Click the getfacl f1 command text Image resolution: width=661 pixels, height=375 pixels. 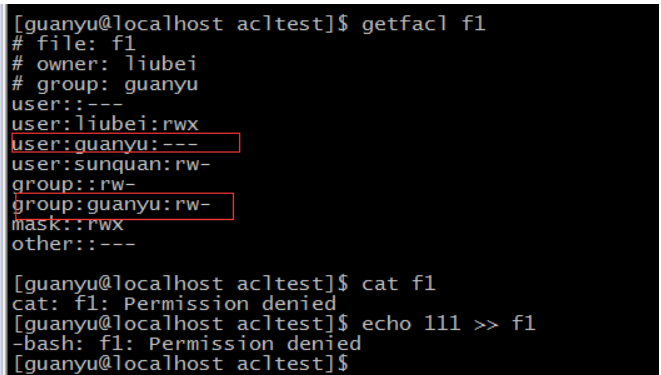[x=423, y=24]
